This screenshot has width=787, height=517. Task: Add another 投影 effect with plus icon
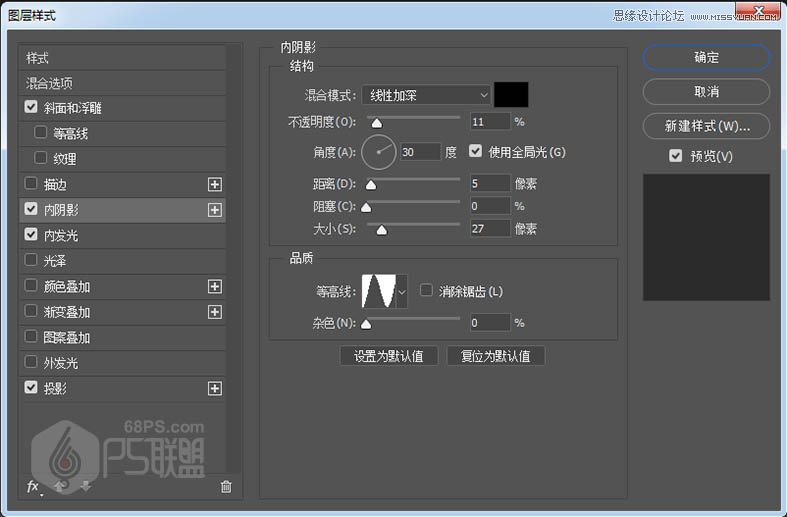(215, 389)
